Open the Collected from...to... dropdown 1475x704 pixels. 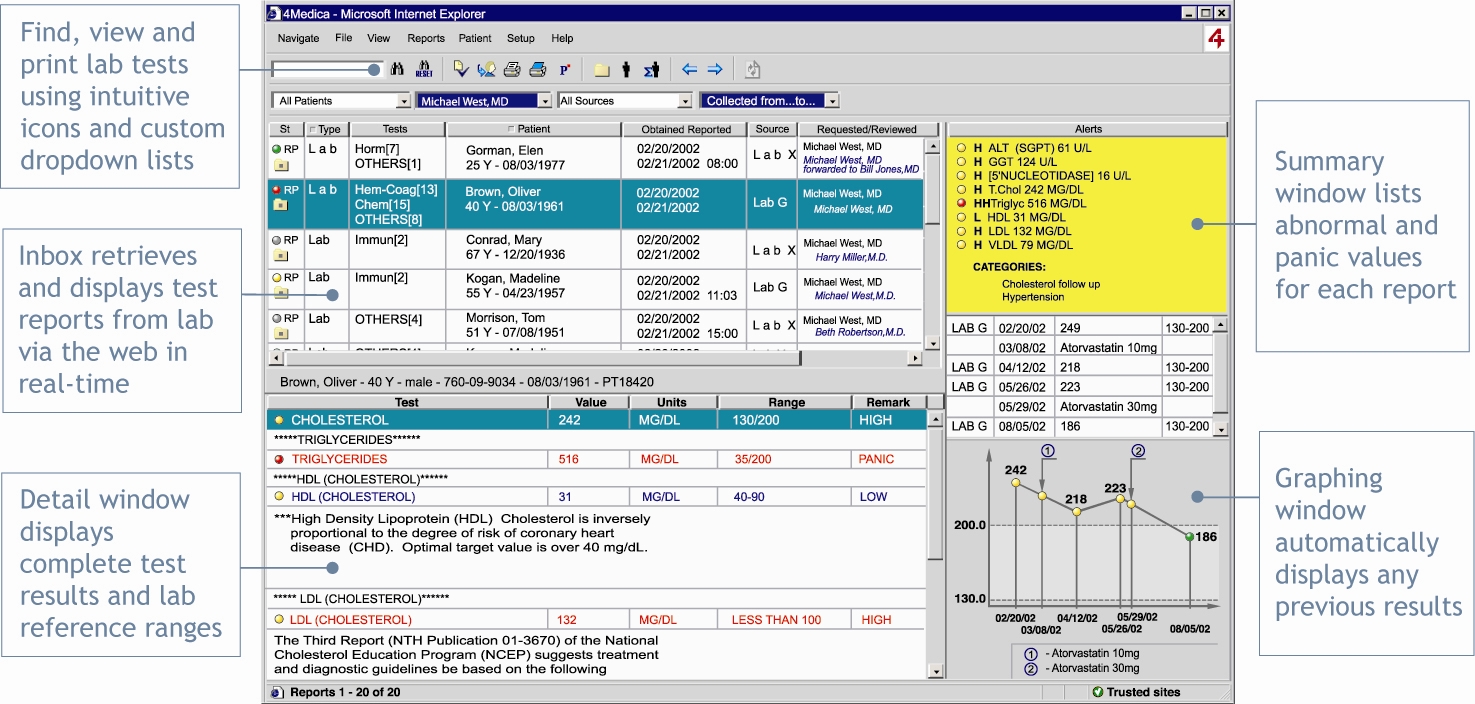[x=770, y=101]
